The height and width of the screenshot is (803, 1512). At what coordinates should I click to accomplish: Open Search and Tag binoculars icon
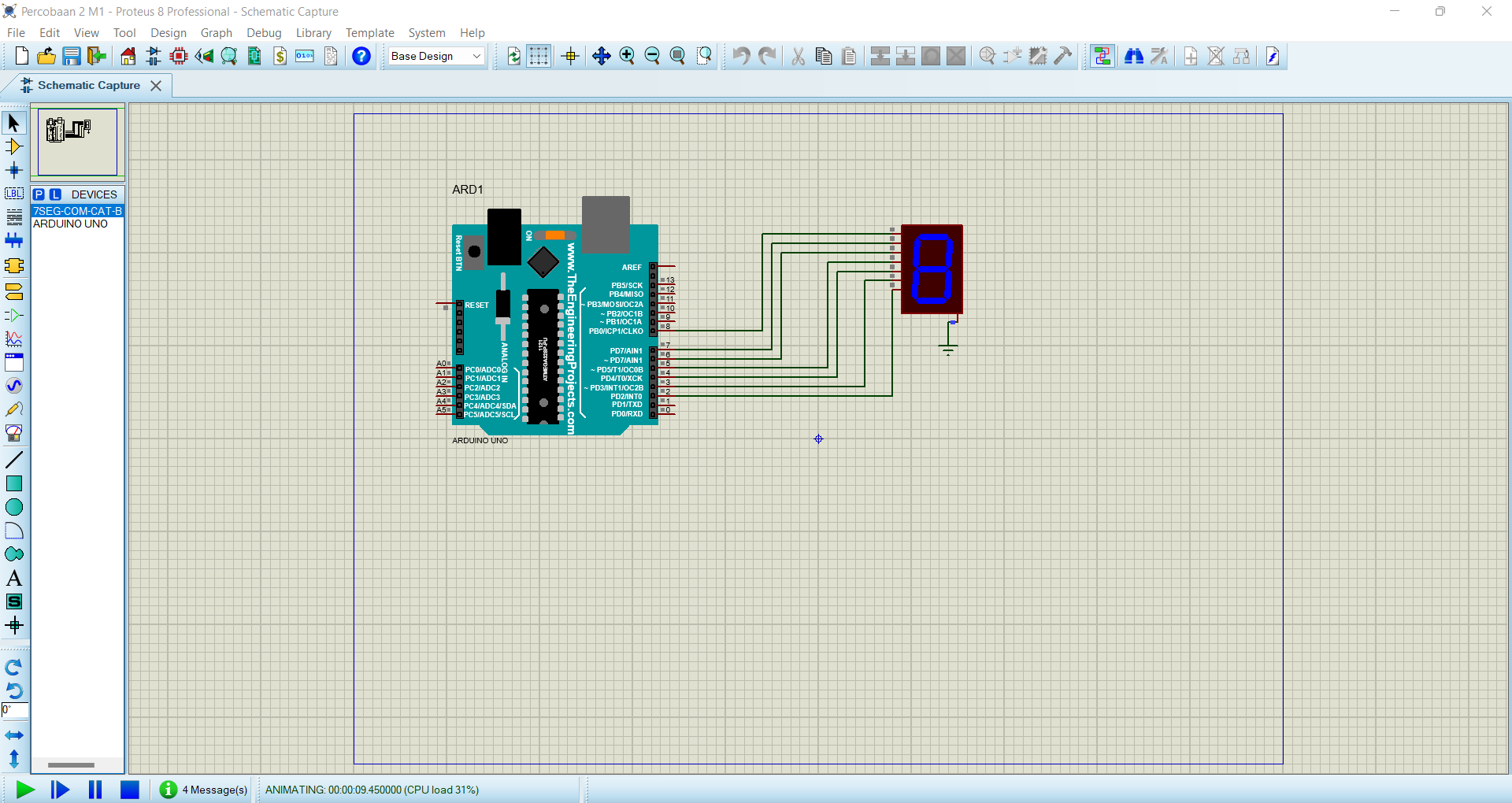point(1134,56)
